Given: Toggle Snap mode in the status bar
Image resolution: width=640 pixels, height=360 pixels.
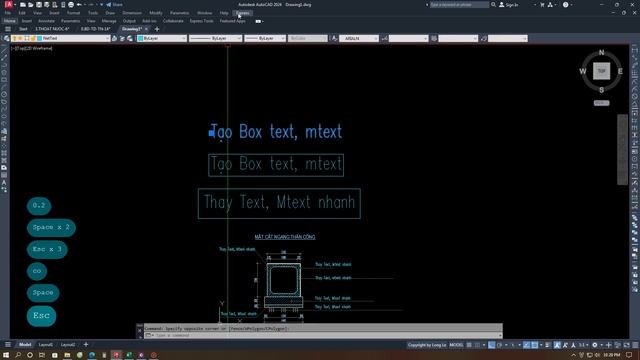Looking at the screenshot, I should tap(477, 345).
